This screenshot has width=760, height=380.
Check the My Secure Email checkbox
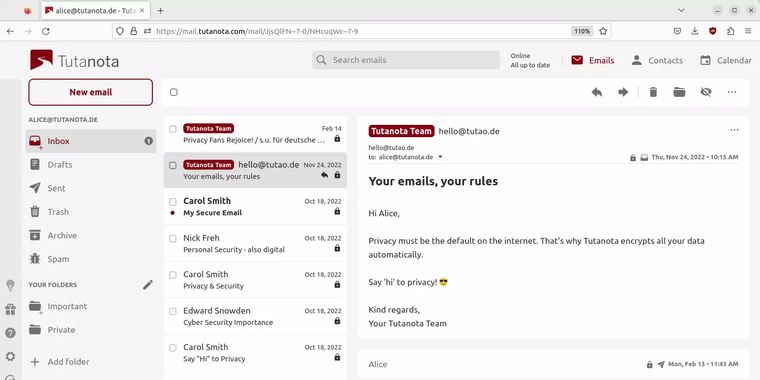(x=173, y=202)
